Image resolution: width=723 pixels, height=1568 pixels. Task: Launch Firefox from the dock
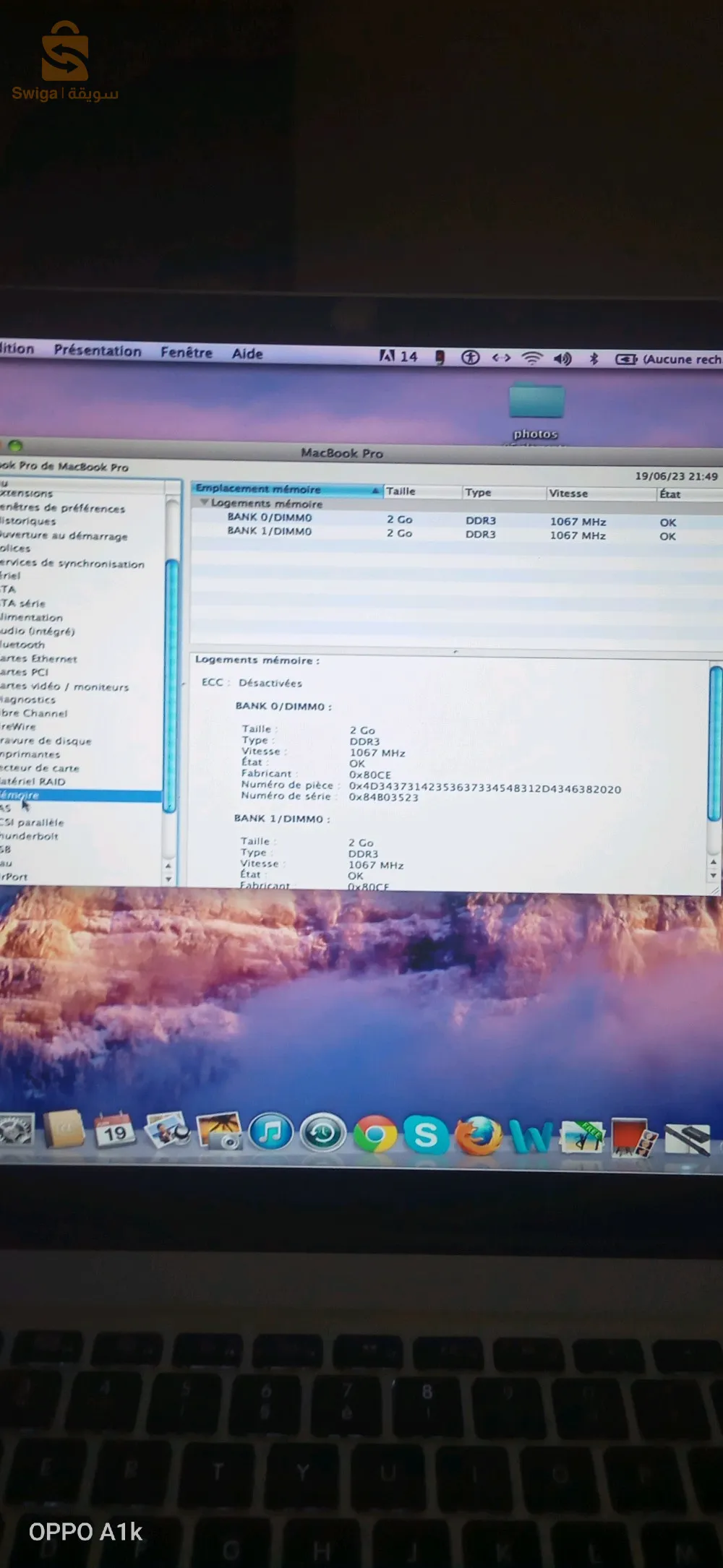tap(478, 1135)
